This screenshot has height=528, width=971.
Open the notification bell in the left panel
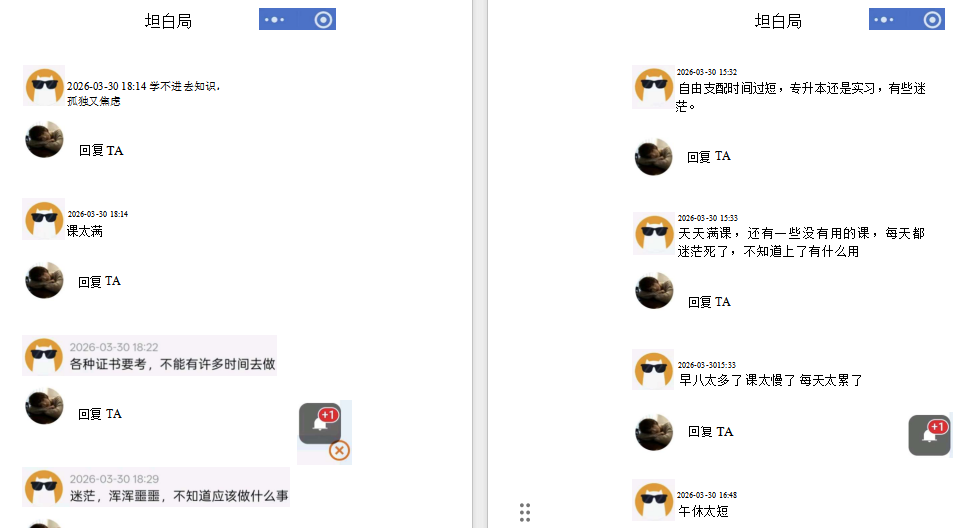click(320, 423)
